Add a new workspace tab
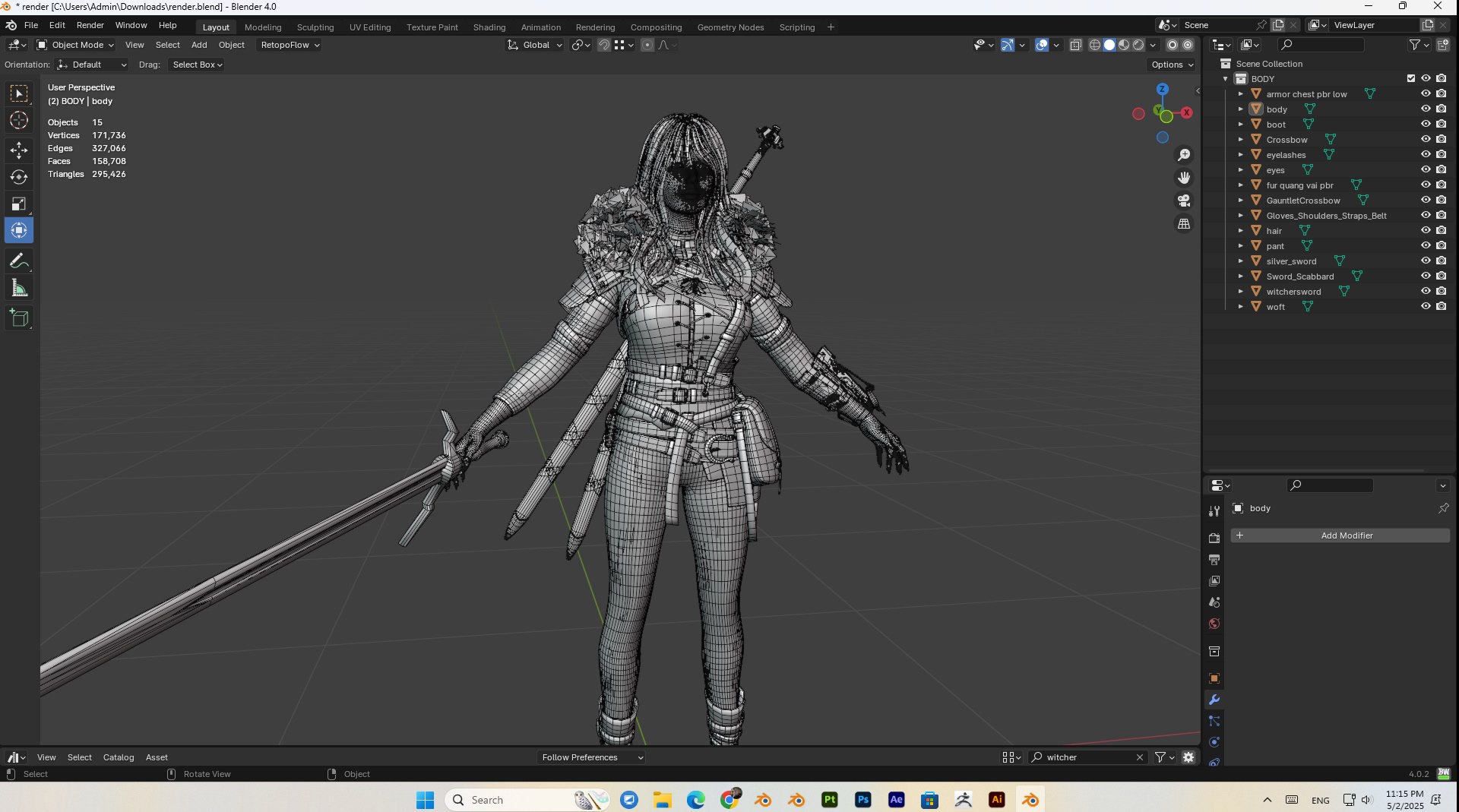 click(x=831, y=27)
